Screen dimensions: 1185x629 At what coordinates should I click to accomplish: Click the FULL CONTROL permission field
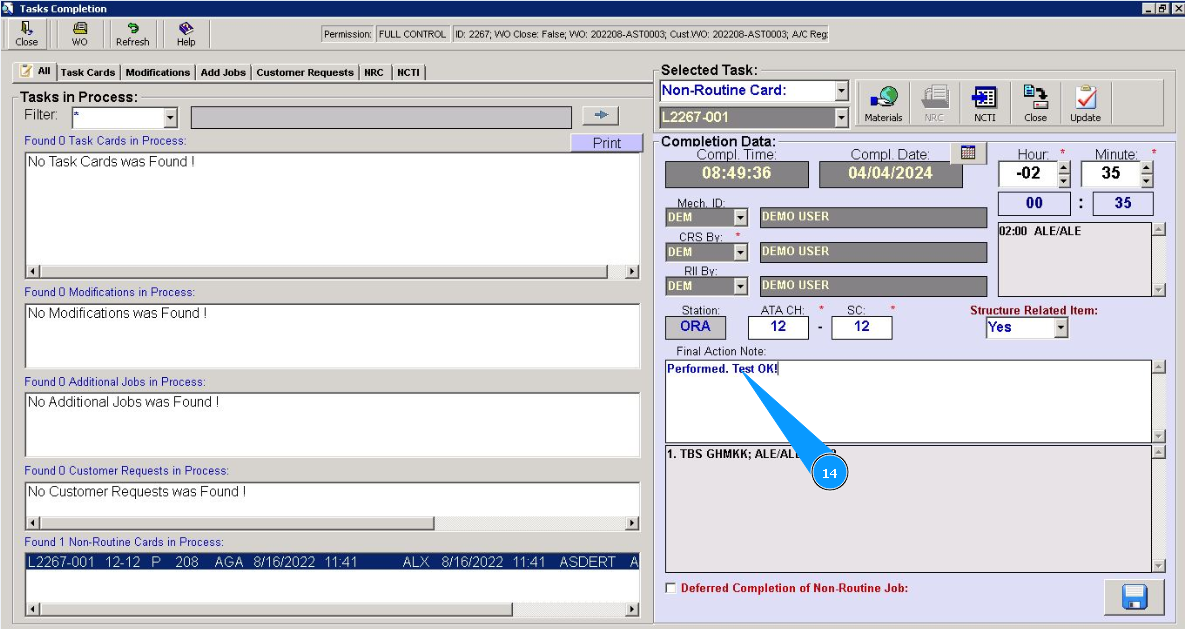(x=412, y=34)
